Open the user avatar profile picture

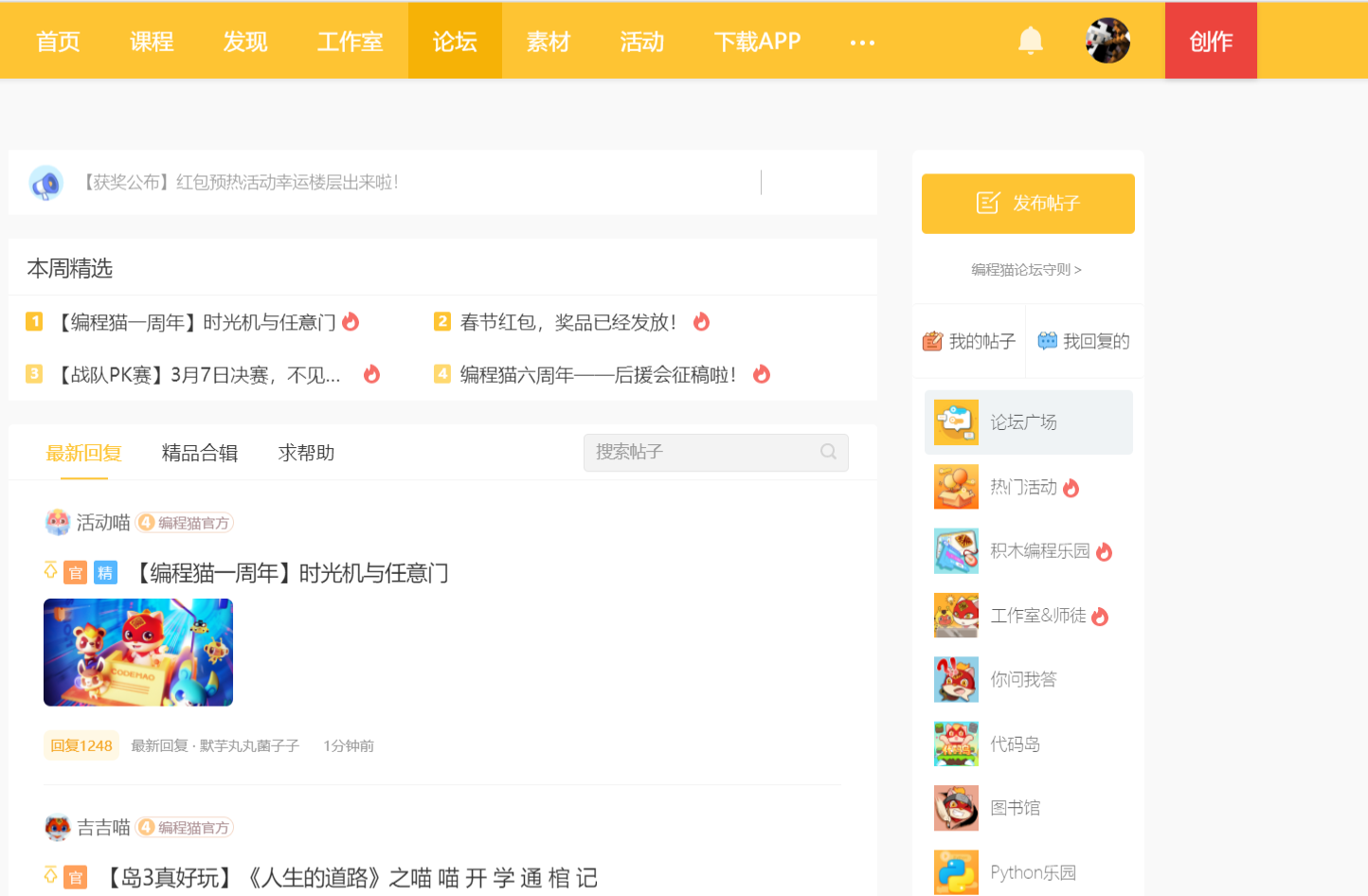click(1107, 41)
